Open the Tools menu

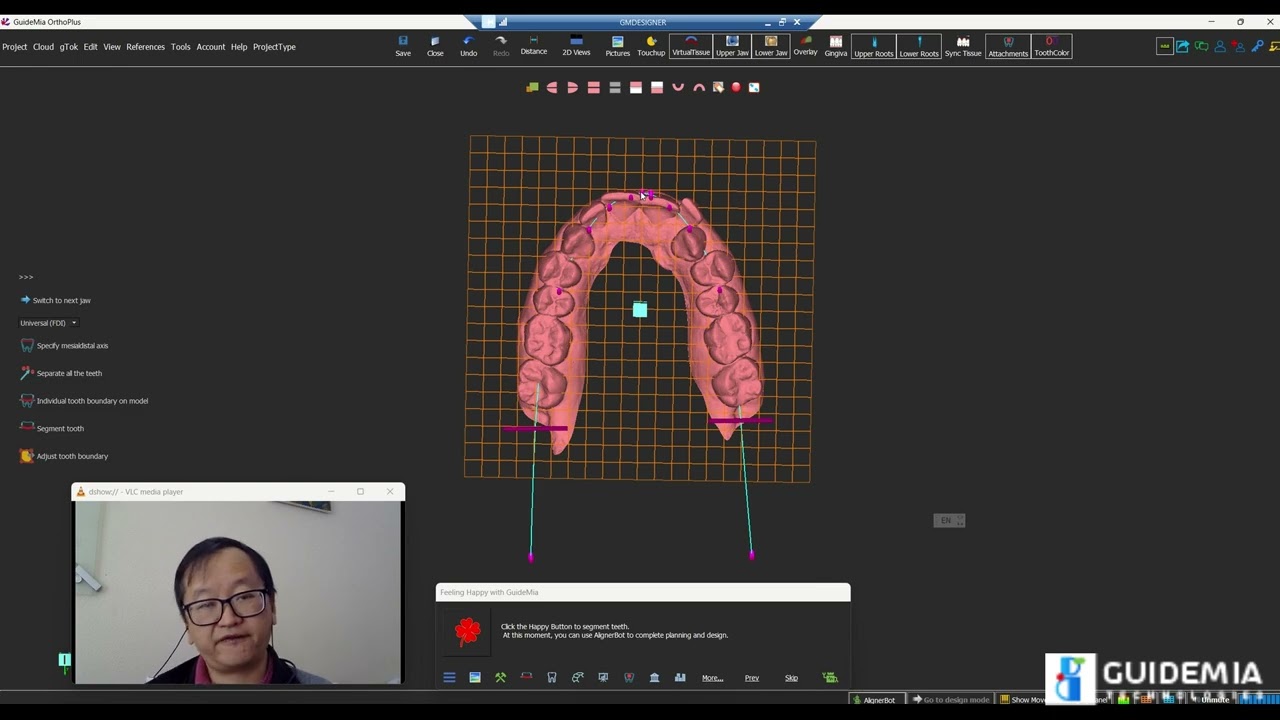181,47
